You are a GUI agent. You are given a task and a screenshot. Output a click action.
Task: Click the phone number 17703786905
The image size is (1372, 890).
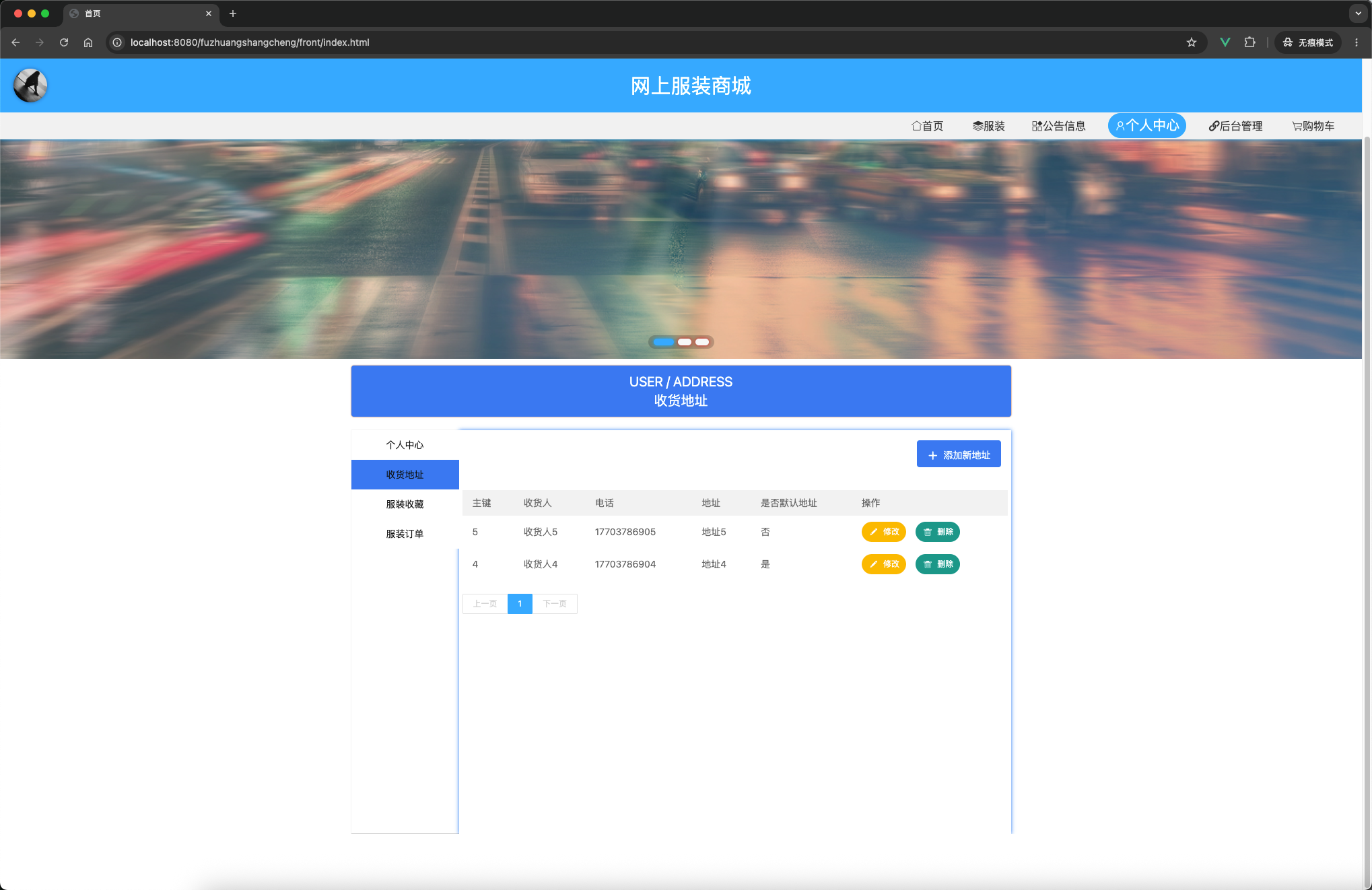[625, 532]
